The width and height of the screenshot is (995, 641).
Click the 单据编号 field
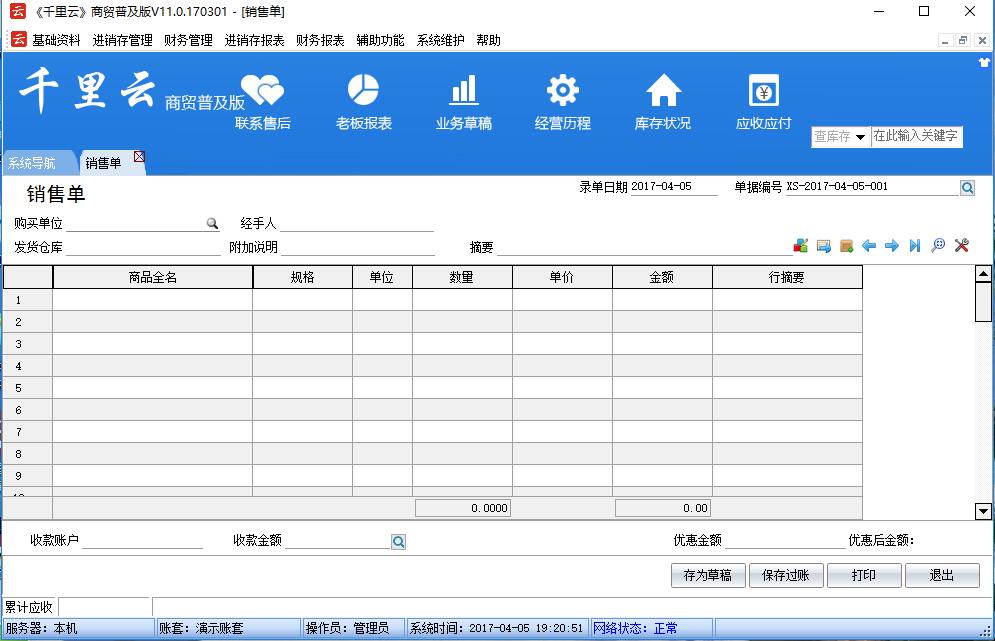[x=872, y=187]
